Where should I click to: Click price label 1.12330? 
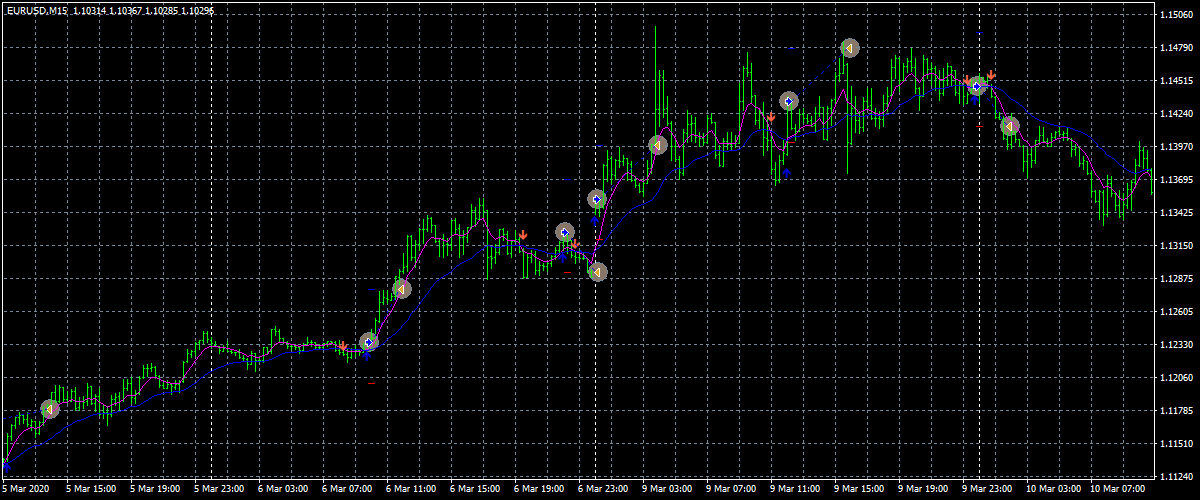pos(1176,345)
